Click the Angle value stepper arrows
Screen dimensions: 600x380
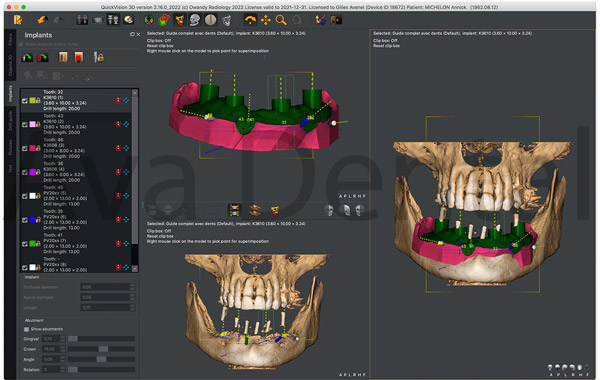(62, 359)
